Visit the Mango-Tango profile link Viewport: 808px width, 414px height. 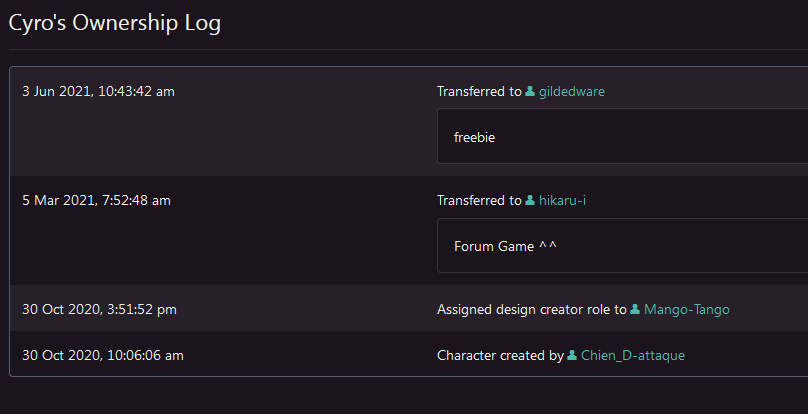[x=686, y=310]
